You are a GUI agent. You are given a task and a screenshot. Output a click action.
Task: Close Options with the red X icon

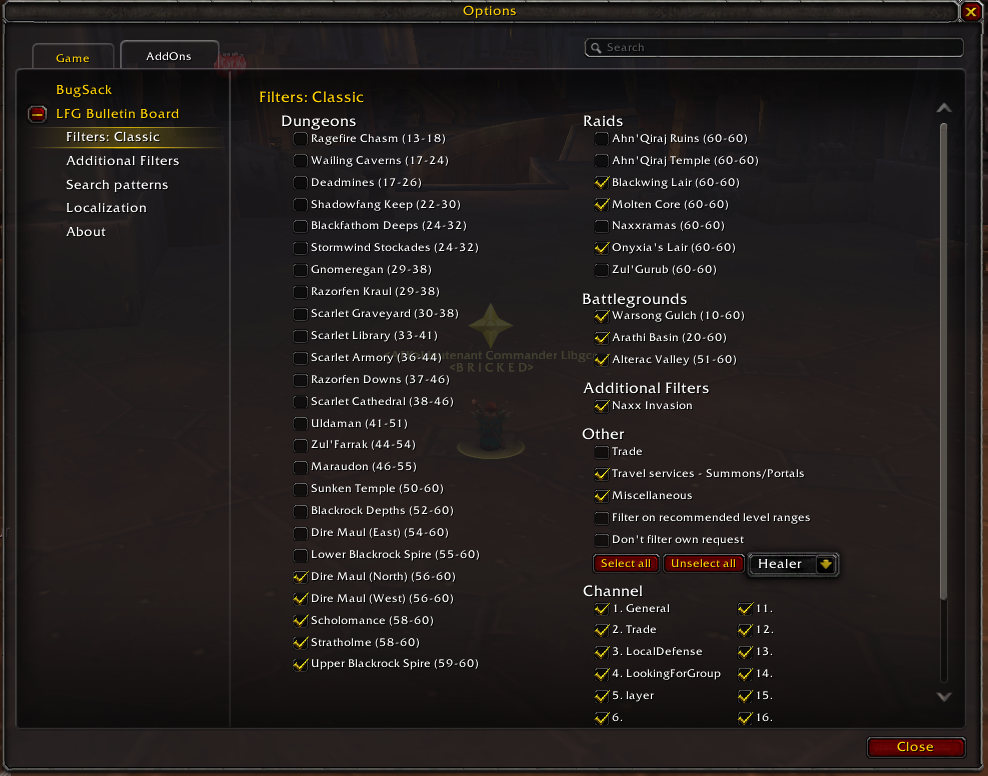coord(970,11)
